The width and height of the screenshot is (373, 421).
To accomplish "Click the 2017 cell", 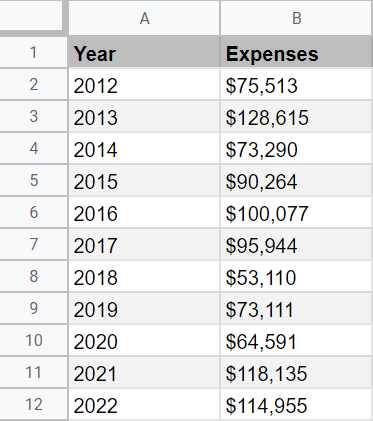I will tap(144, 244).
